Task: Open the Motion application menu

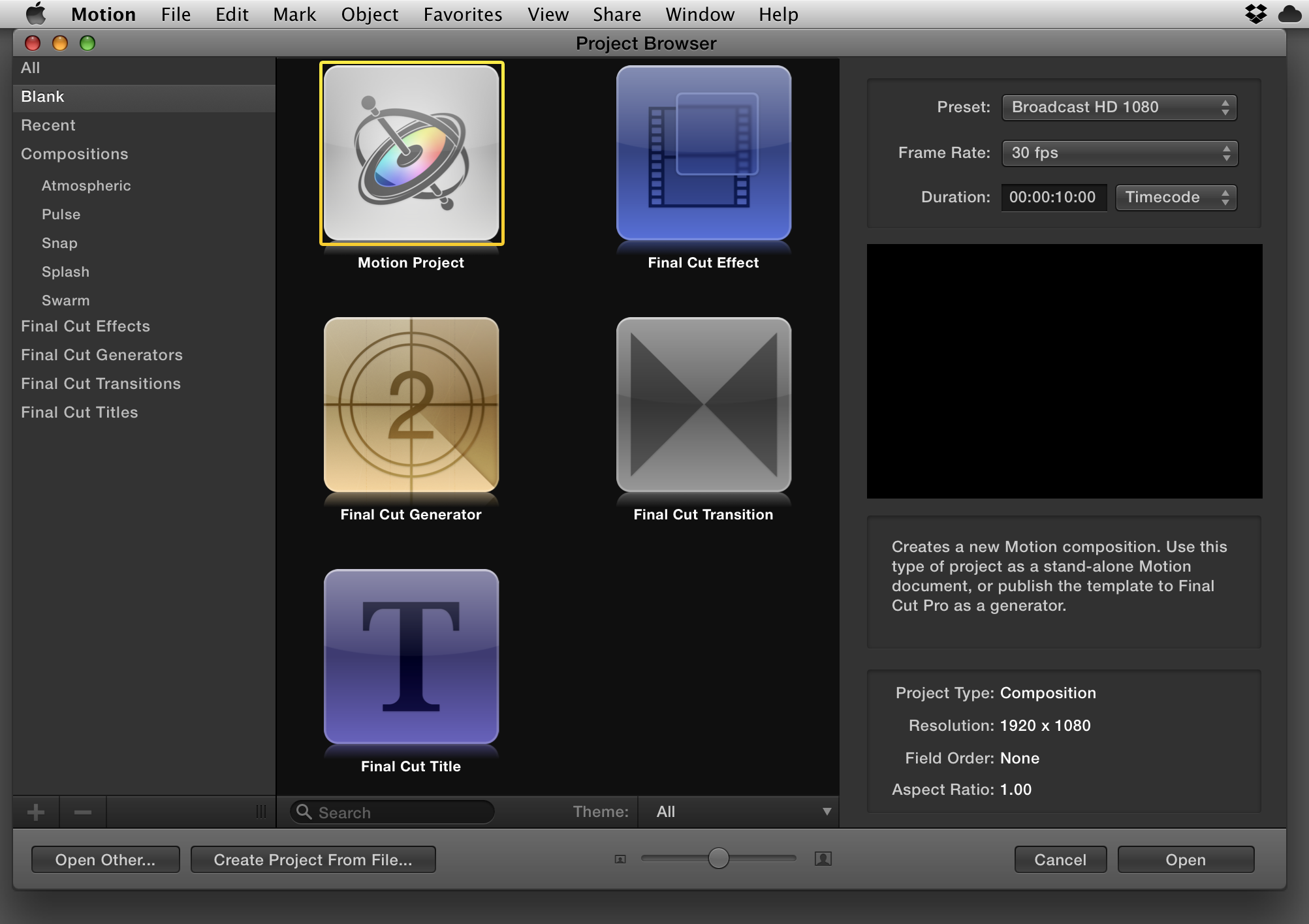Action: 103,14
